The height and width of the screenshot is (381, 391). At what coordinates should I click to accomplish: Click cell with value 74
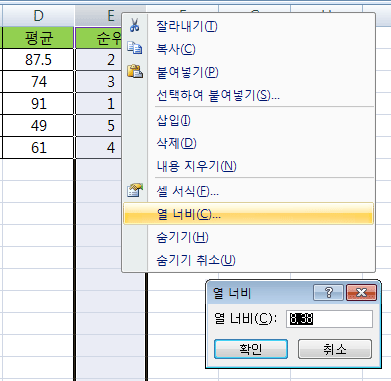[38, 82]
